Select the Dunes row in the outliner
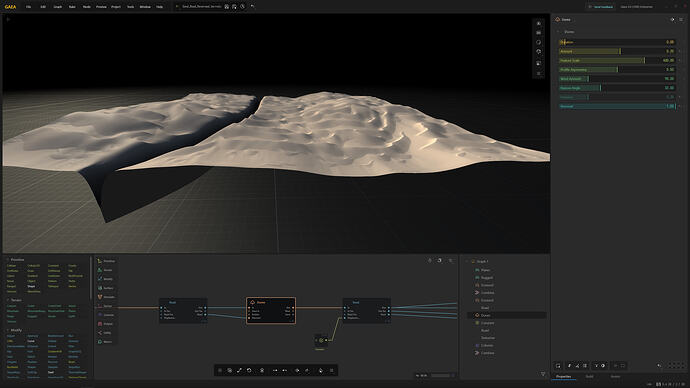This screenshot has width=690, height=388. [507, 315]
